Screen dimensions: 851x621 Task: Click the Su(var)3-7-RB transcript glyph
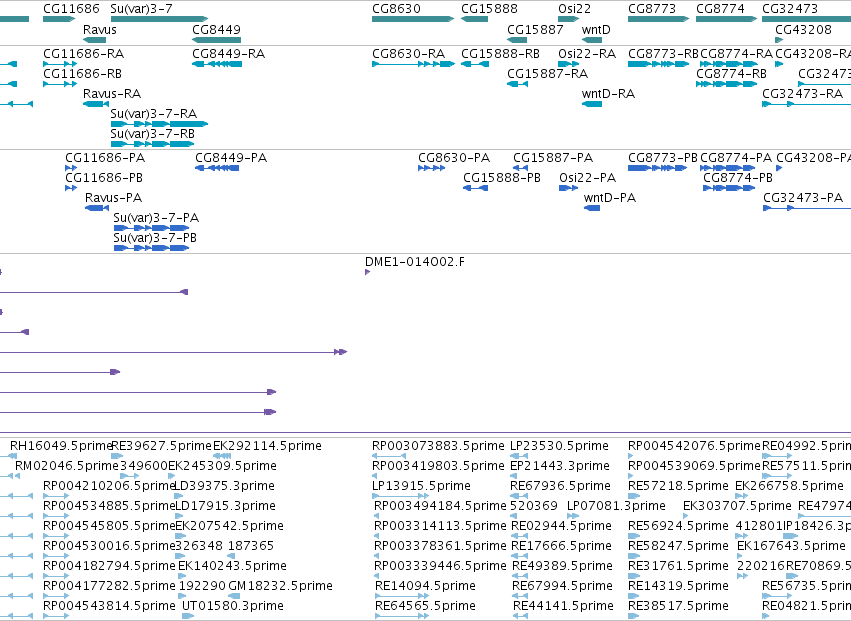[x=153, y=144]
